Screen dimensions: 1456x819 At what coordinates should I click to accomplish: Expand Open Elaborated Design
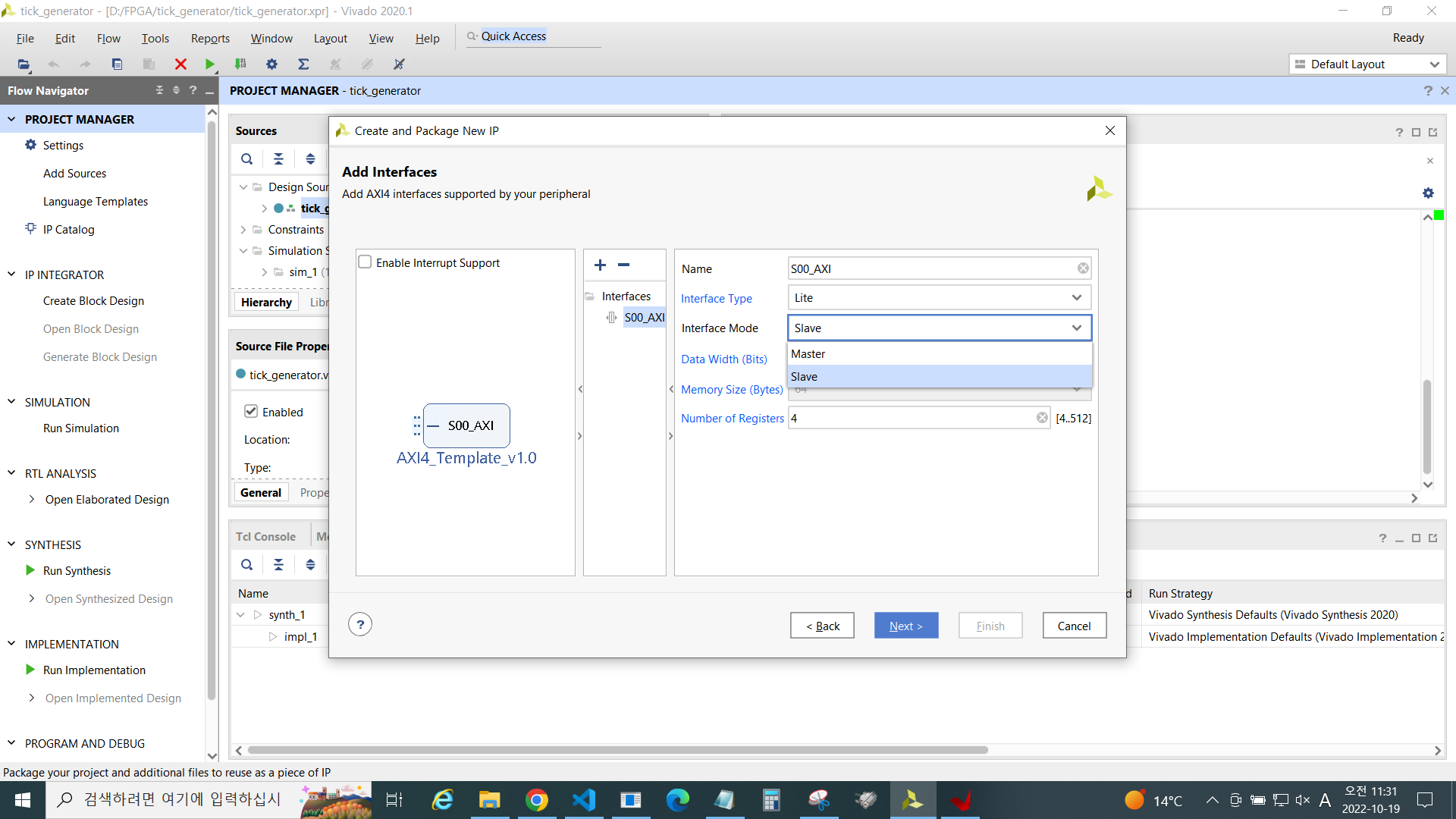point(31,499)
